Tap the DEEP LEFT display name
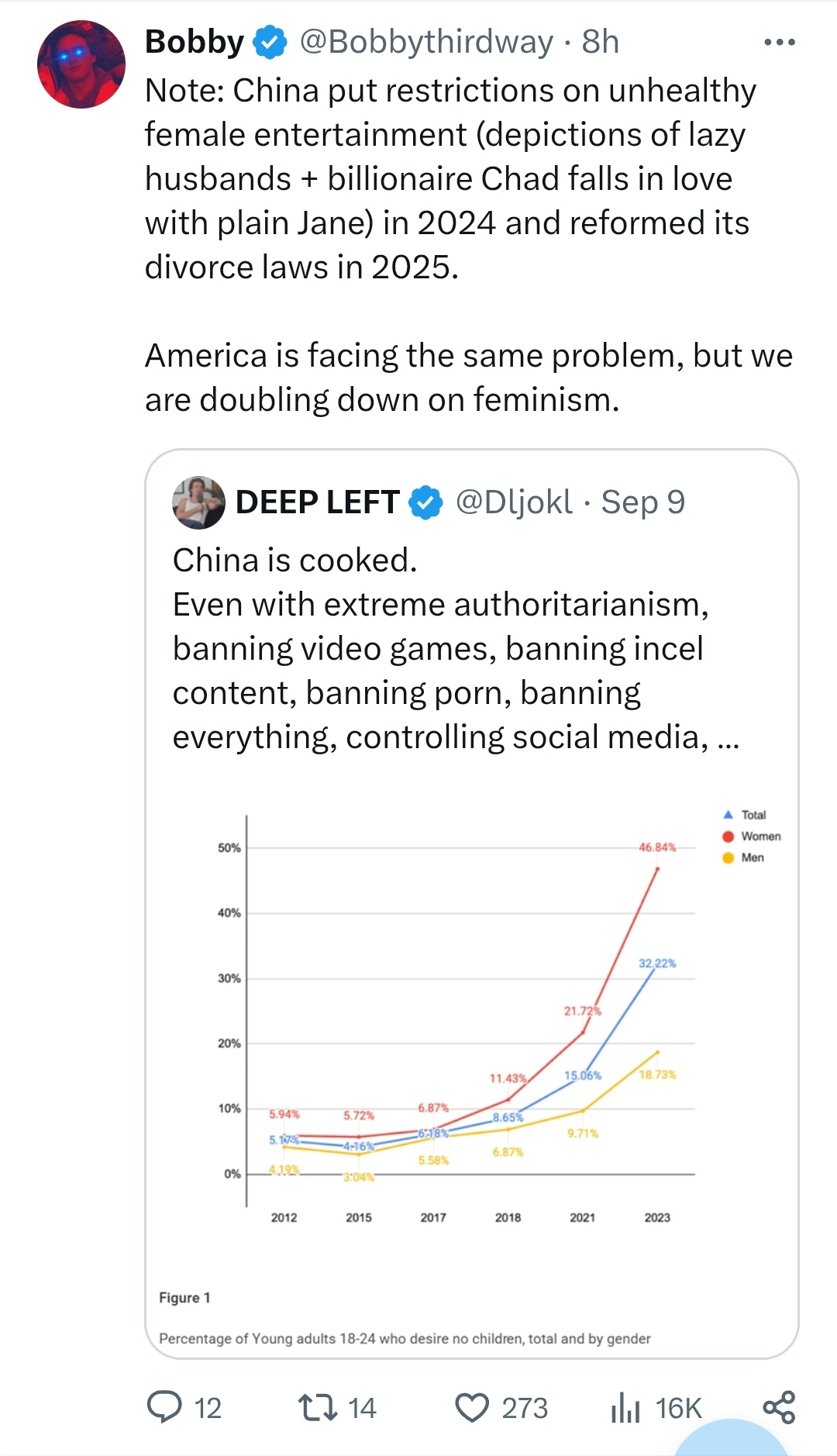This screenshot has width=837, height=1456. (318, 502)
